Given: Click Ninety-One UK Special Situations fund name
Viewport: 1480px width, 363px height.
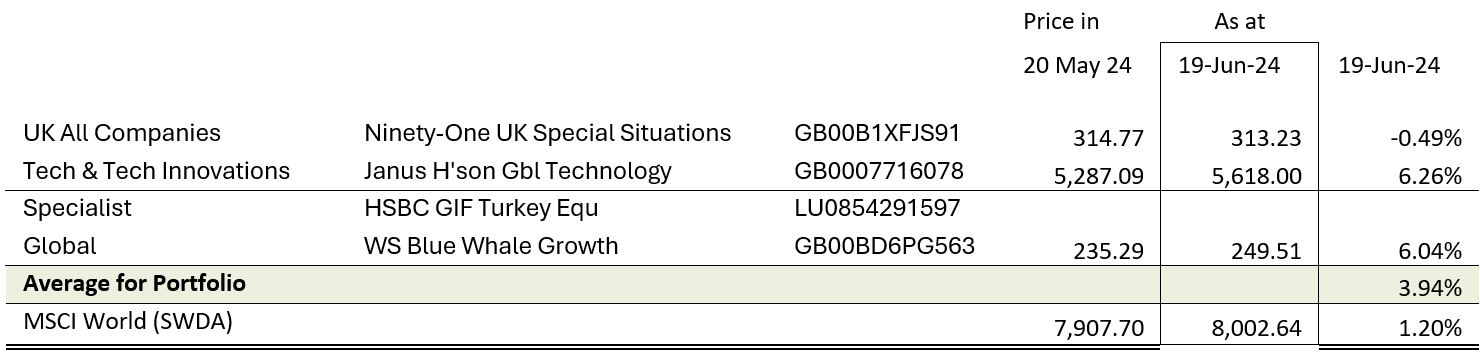Looking at the screenshot, I should click(548, 133).
